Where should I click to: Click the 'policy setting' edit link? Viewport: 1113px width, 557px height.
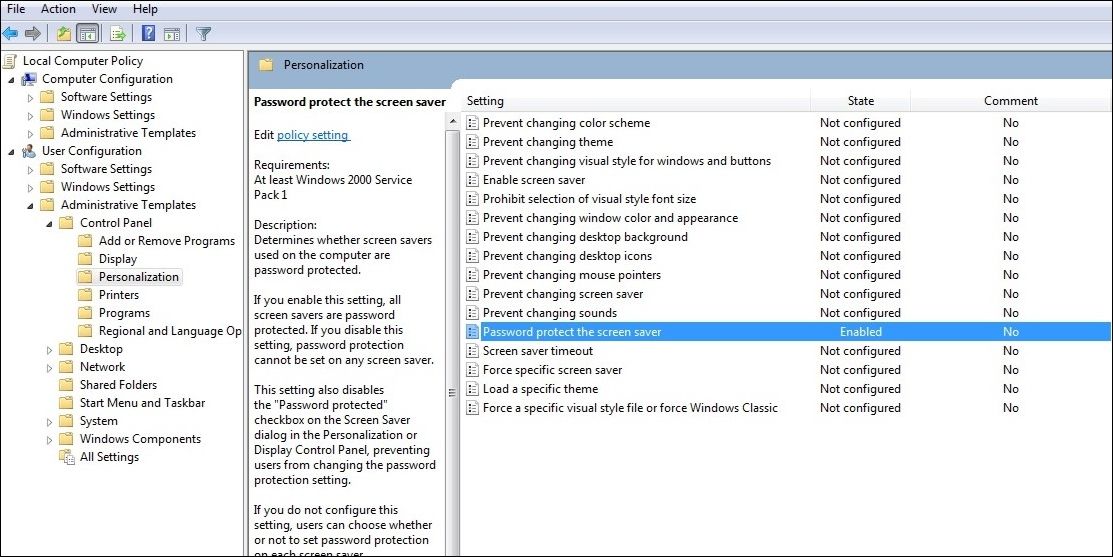pos(313,135)
